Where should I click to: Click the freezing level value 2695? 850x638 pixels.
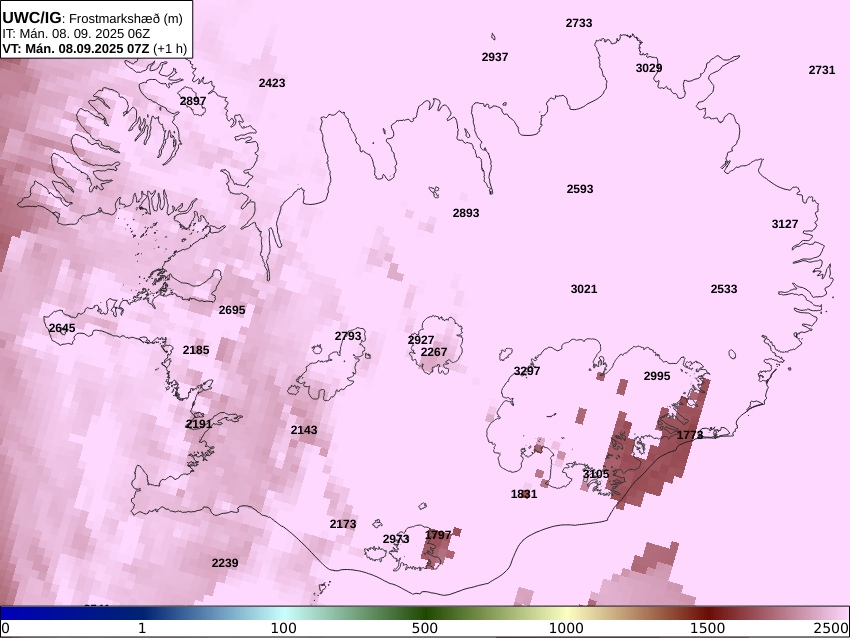232,310
